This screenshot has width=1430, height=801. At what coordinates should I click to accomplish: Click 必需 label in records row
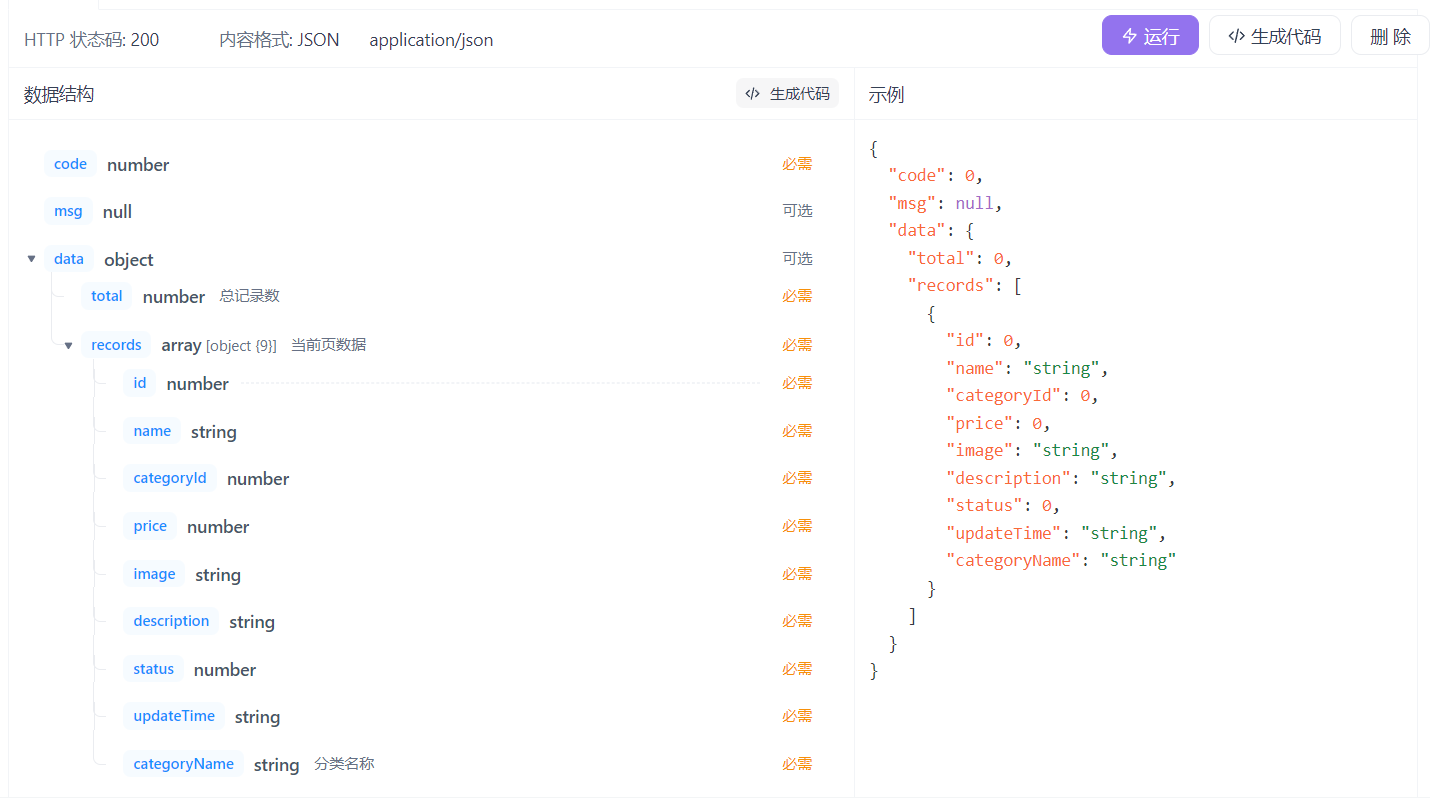click(797, 345)
